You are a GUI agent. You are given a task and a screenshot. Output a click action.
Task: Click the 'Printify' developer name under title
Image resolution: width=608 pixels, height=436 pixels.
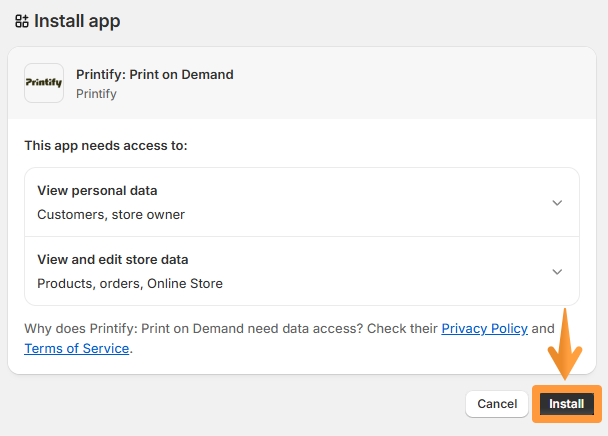coord(96,94)
